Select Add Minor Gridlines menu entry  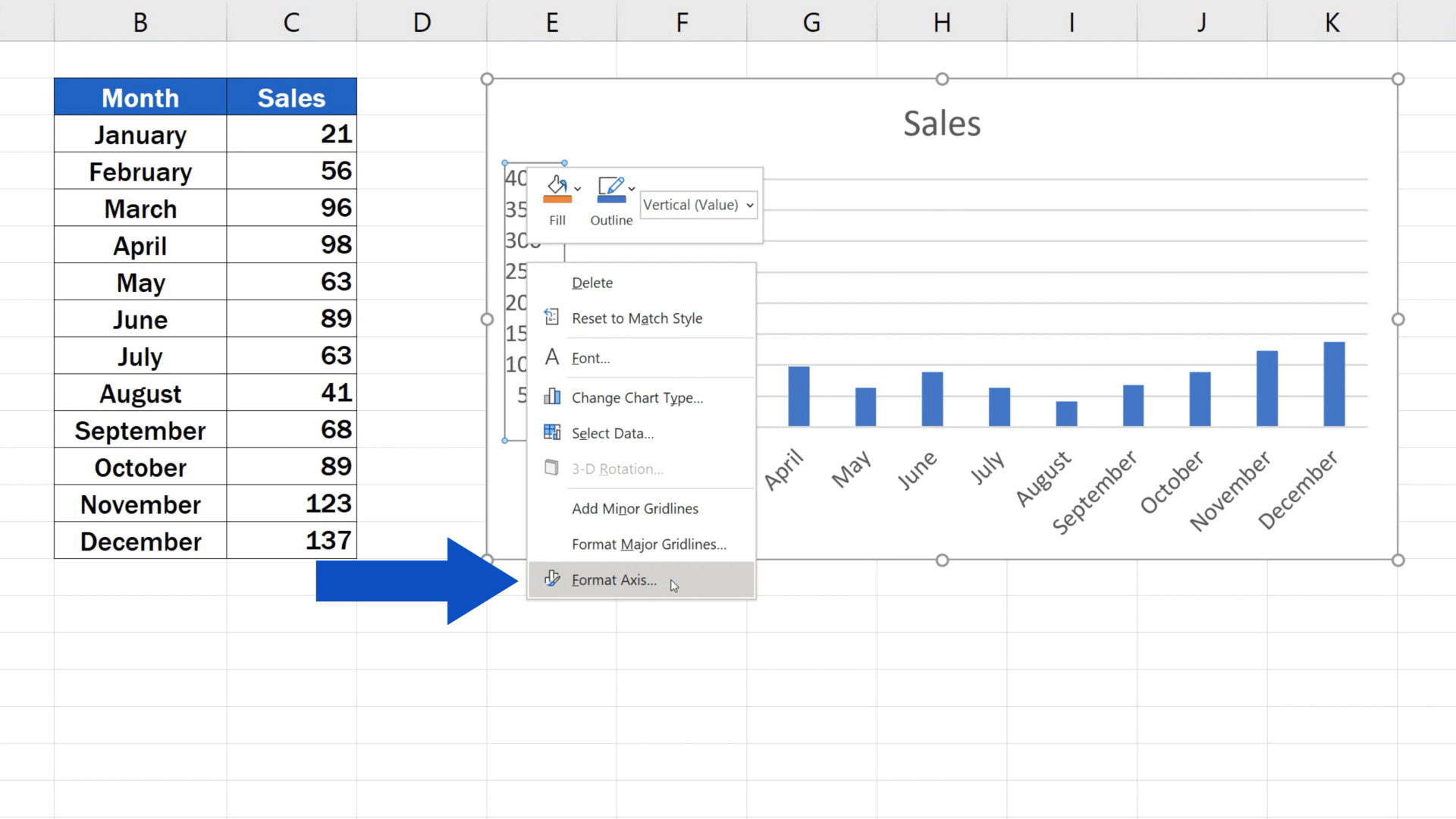[635, 508]
